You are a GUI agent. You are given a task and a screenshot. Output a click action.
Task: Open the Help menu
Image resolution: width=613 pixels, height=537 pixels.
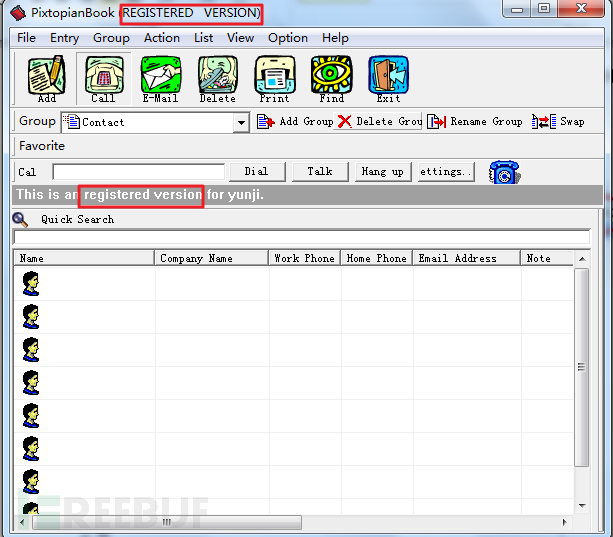(335, 38)
